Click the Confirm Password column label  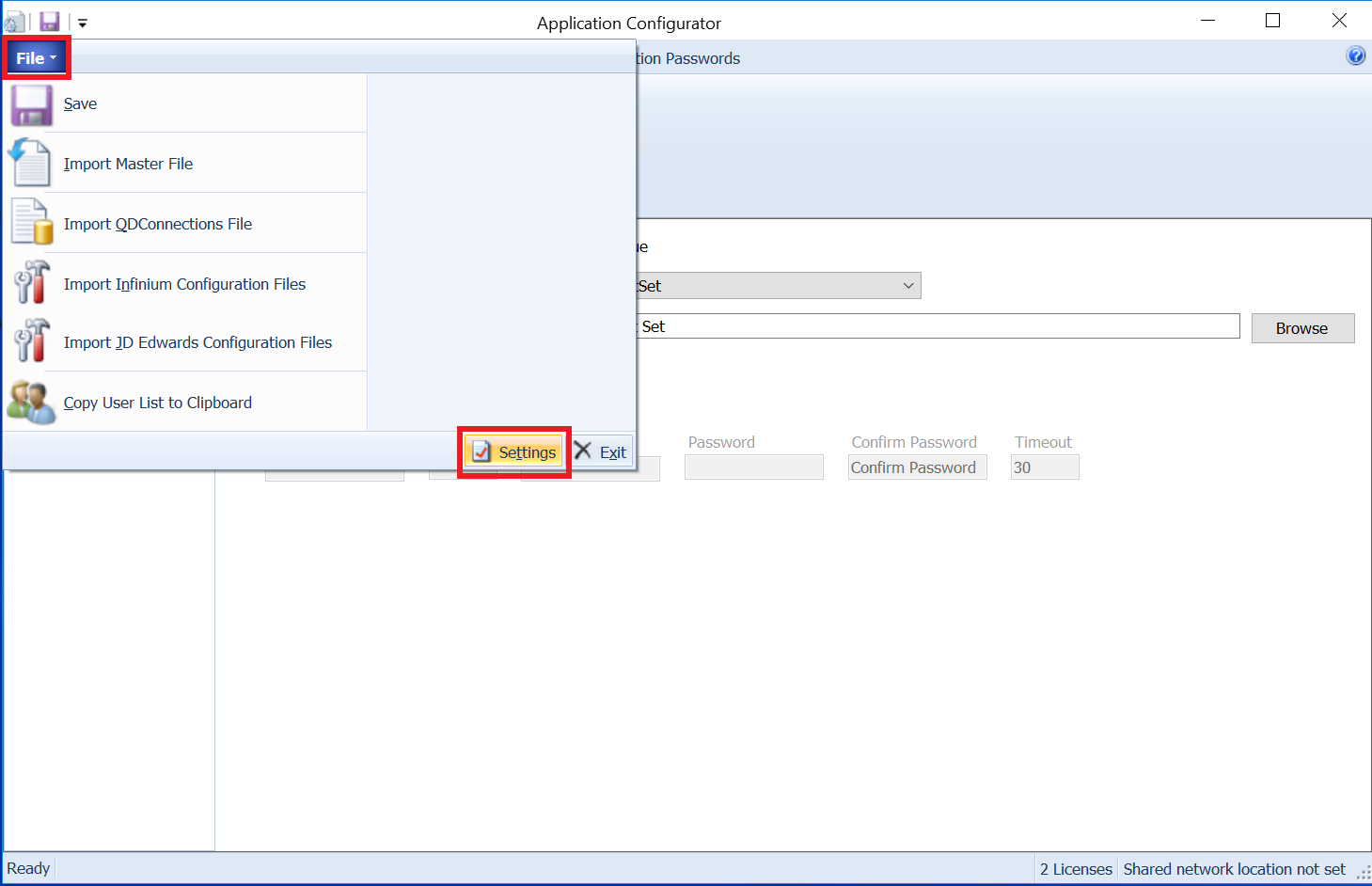coord(914,442)
